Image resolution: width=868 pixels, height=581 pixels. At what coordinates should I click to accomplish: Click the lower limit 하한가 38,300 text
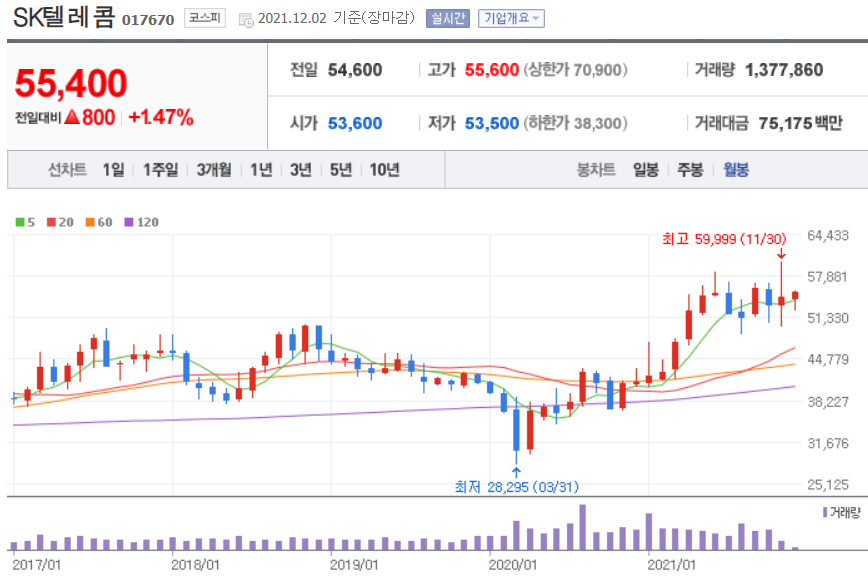(576, 123)
